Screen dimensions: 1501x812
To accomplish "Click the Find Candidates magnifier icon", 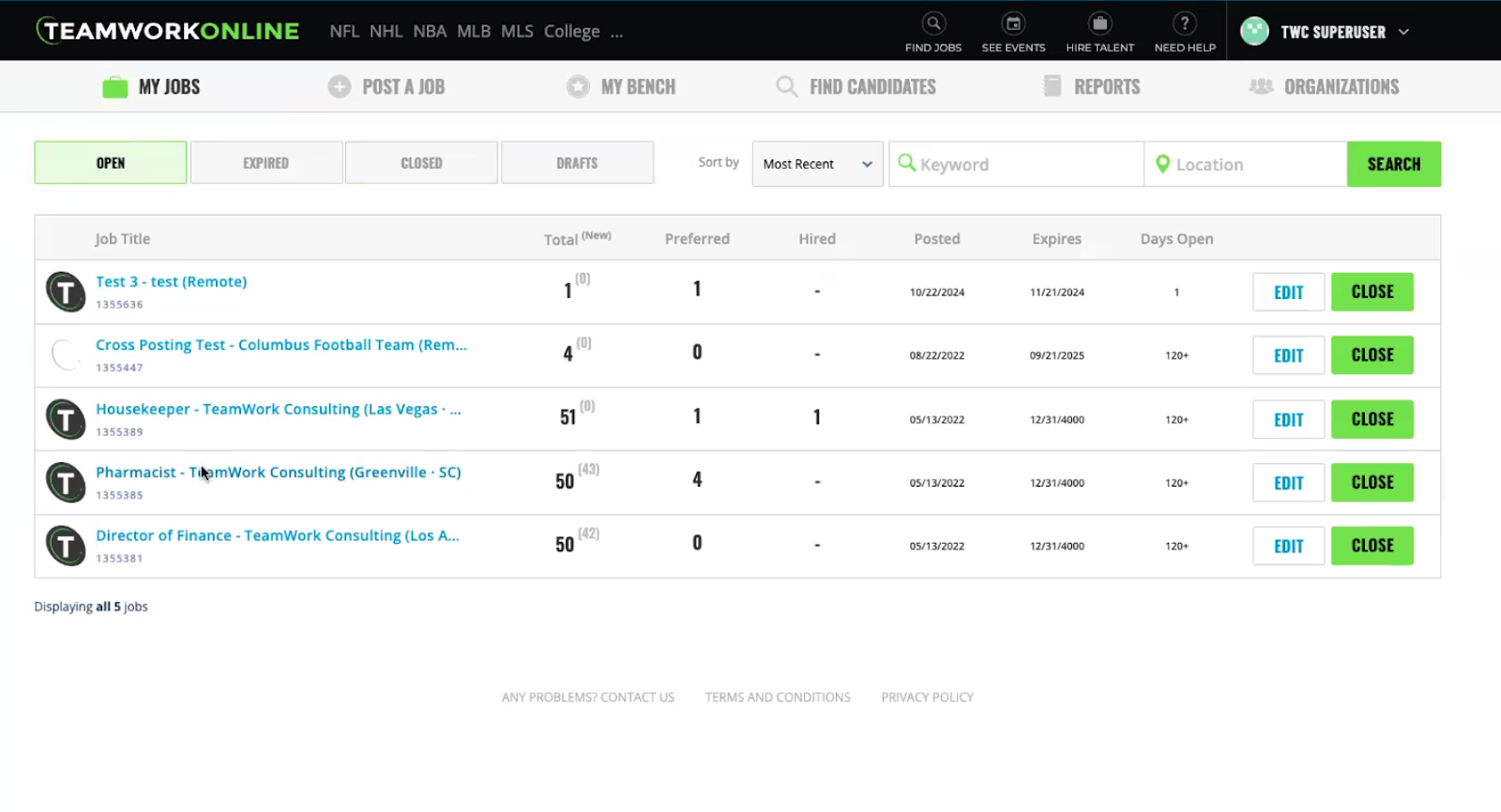I will tap(786, 86).
